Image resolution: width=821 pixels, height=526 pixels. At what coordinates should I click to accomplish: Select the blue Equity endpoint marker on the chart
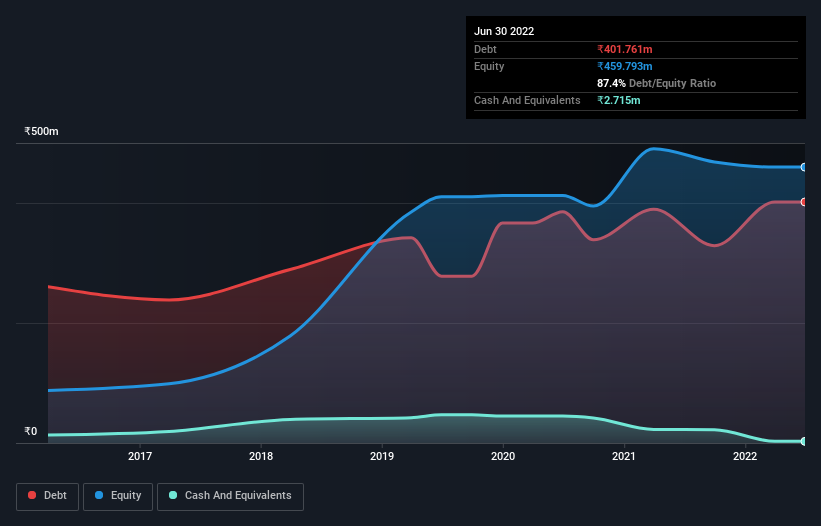804,167
